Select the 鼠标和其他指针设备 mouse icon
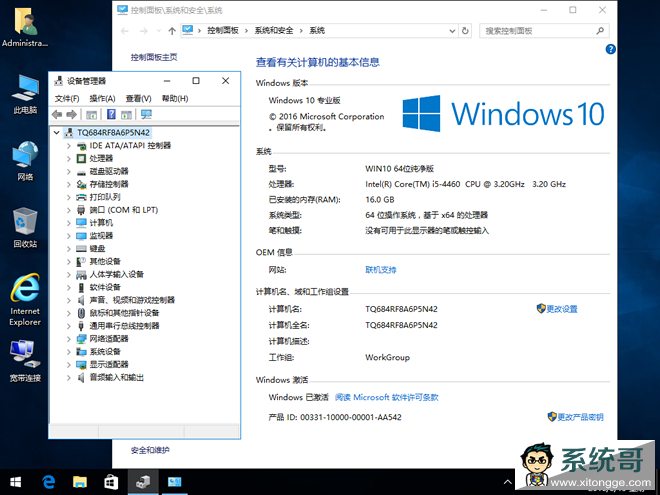660x495 pixels. [81, 313]
